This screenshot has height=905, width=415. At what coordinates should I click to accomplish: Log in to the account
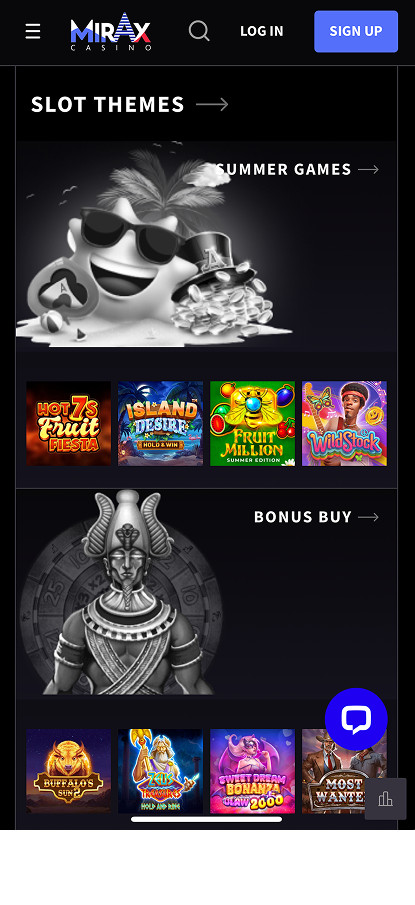pyautogui.click(x=262, y=31)
